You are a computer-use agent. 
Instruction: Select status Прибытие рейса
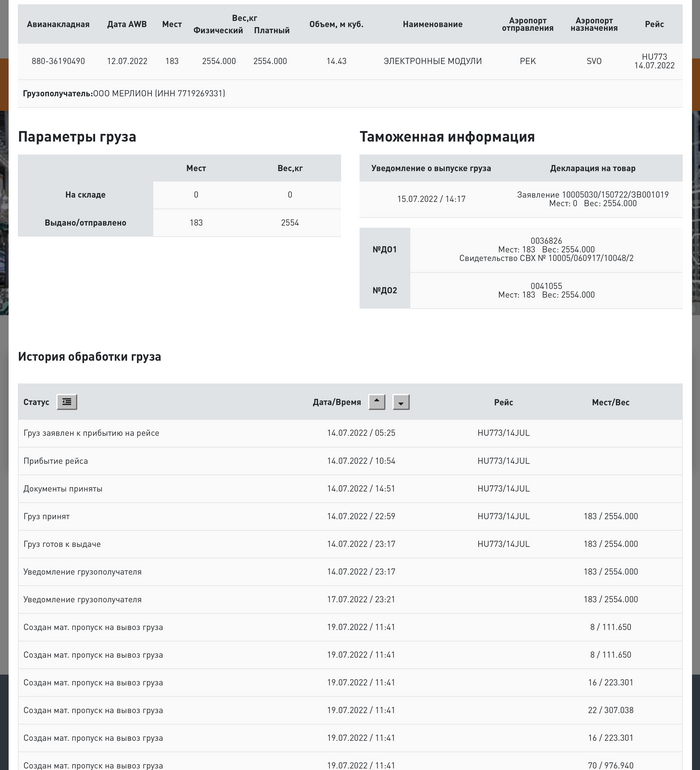tap(56, 461)
